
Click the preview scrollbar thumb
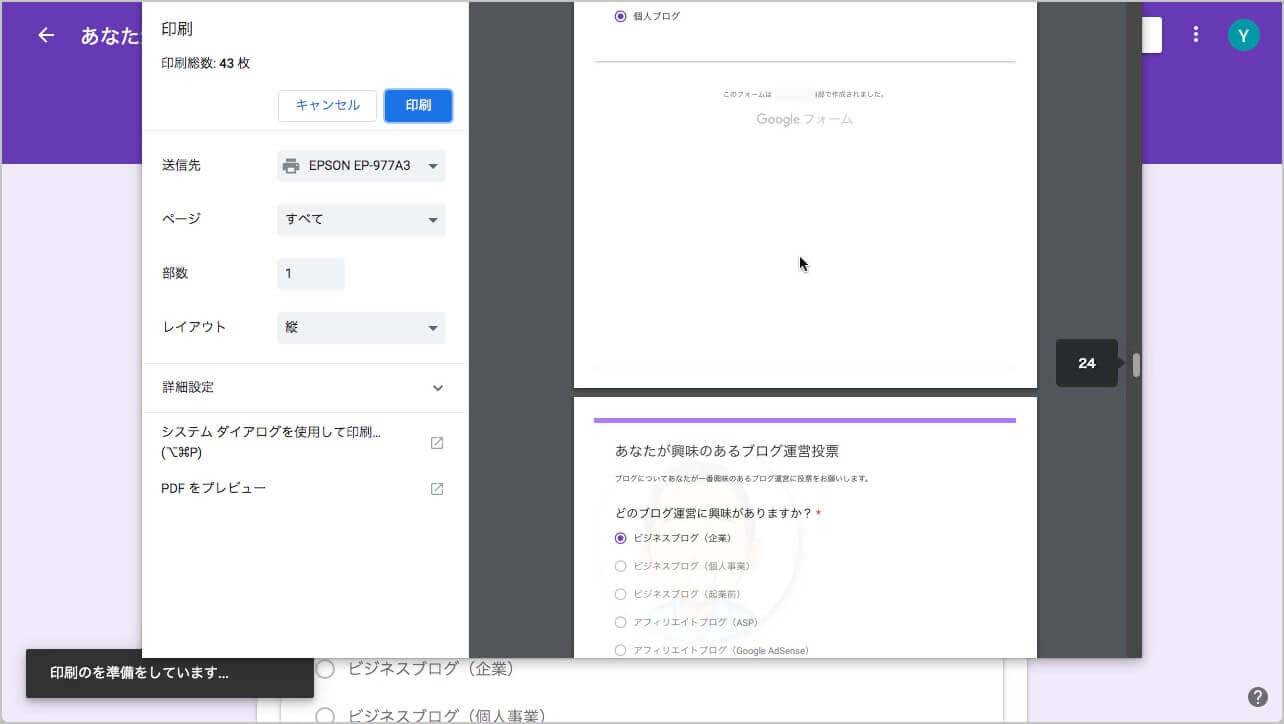tap(1136, 365)
